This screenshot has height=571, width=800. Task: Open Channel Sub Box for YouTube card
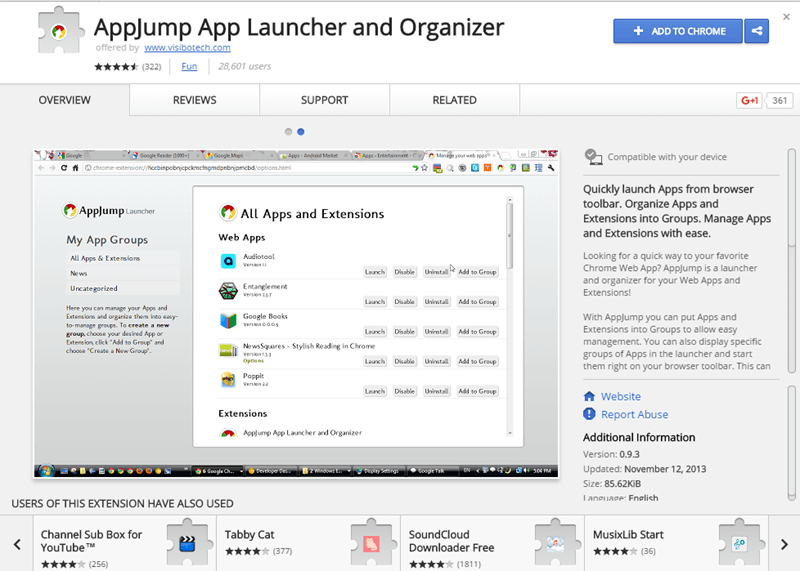(x=125, y=543)
